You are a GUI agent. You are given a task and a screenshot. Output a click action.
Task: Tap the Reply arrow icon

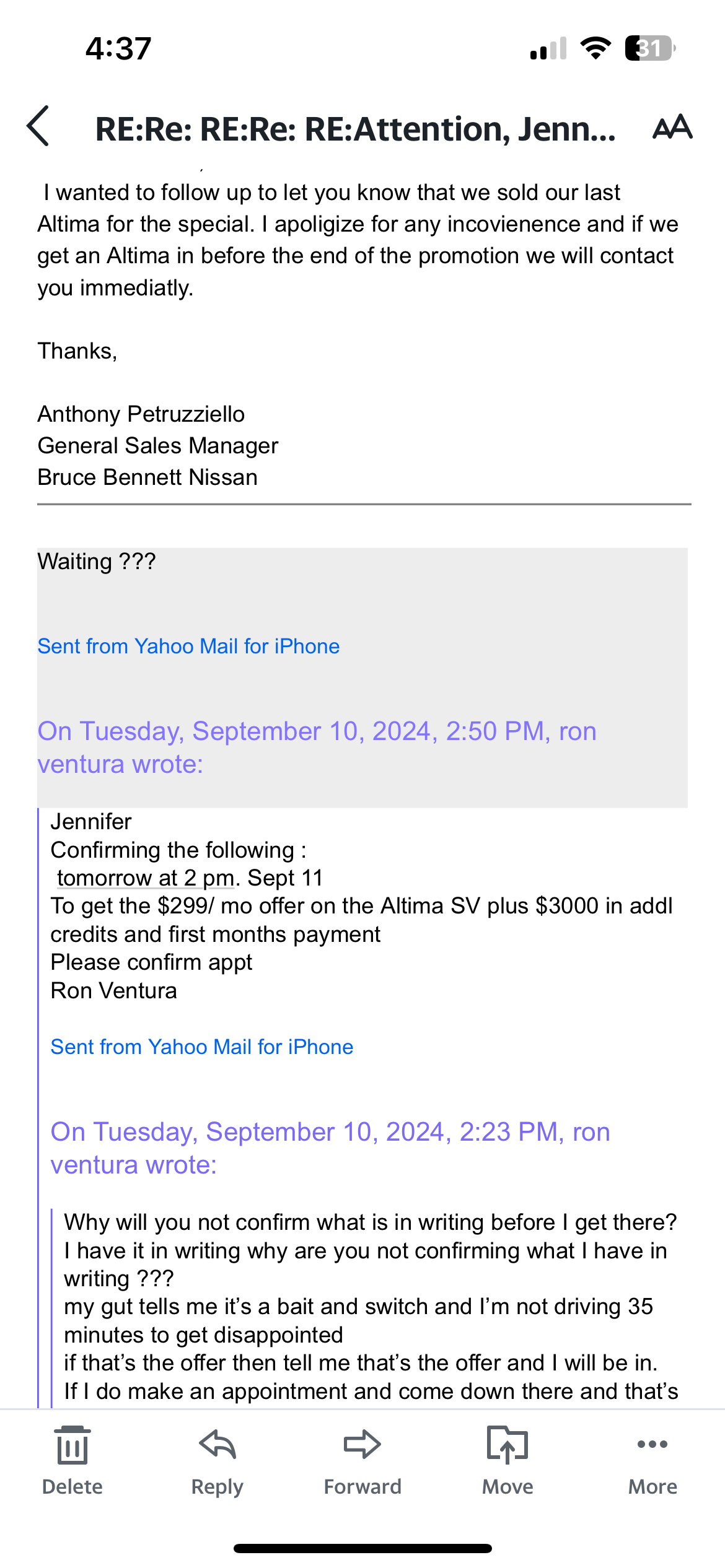(217, 1445)
